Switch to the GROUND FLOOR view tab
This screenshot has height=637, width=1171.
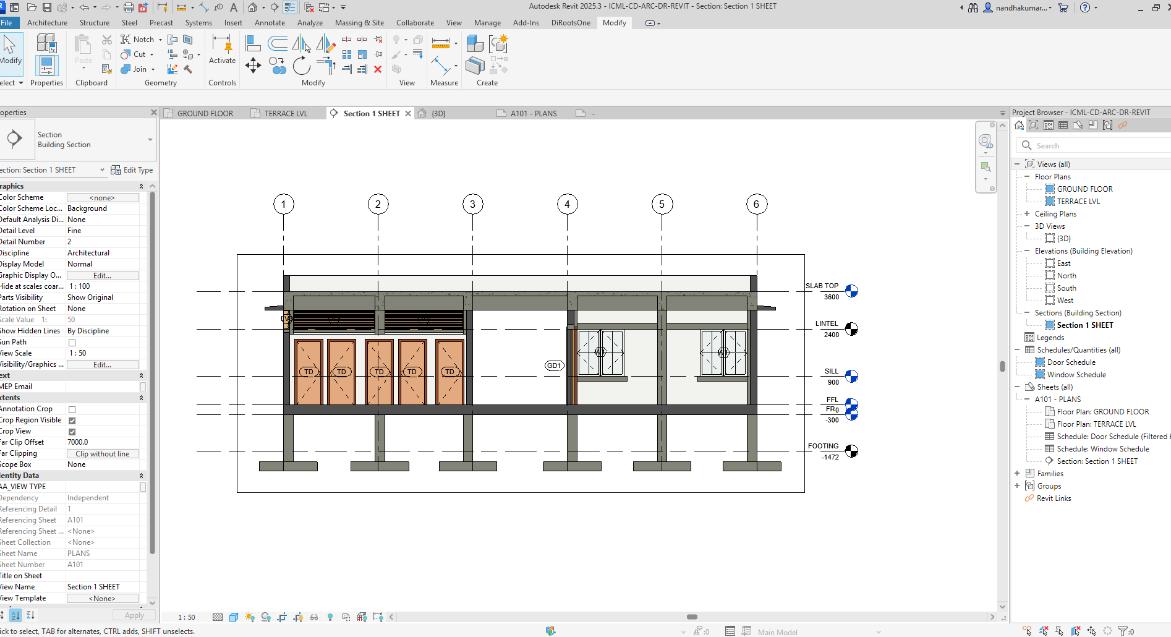[205, 114]
